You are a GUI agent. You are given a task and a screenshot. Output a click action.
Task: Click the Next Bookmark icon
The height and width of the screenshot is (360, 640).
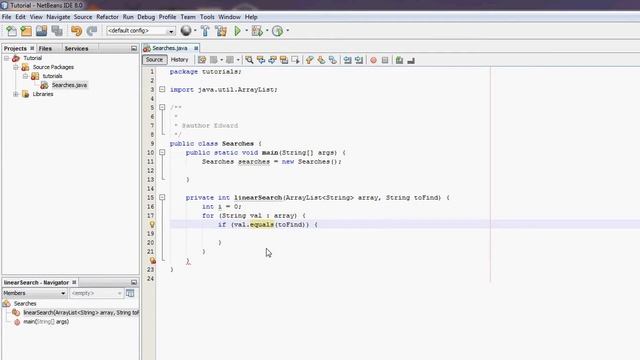321,60
